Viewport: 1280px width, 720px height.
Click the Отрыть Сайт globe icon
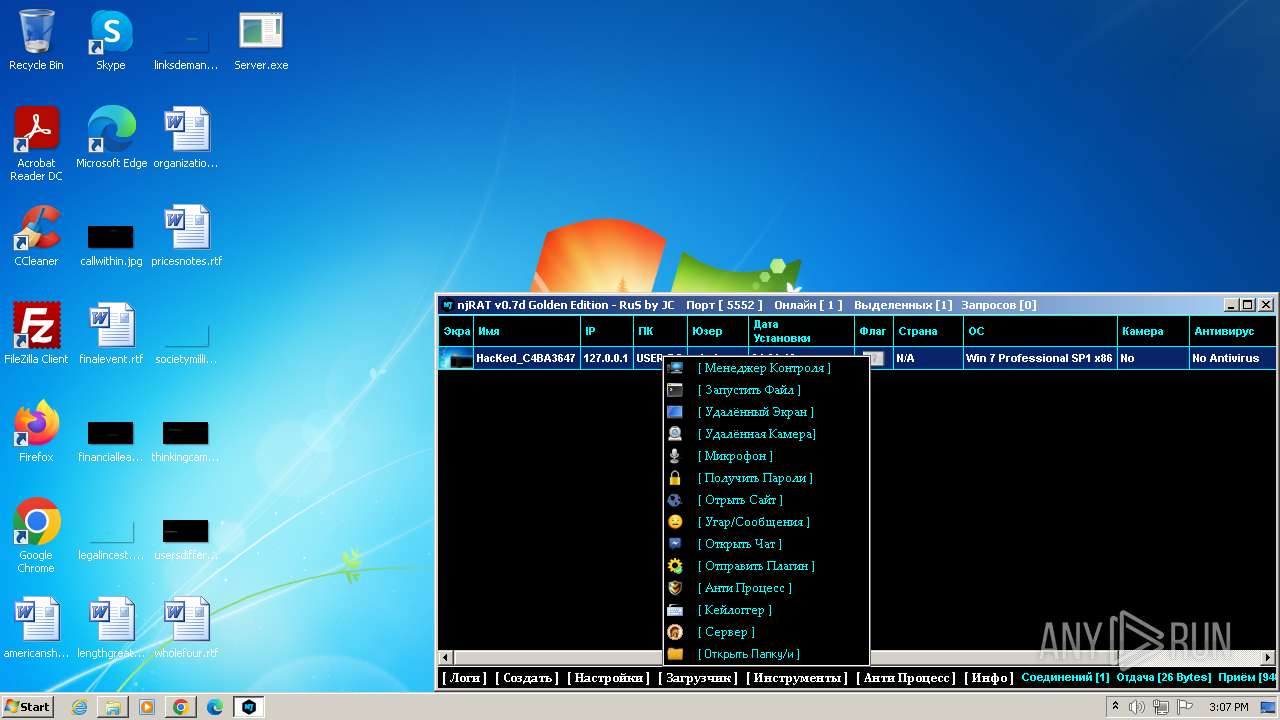pos(676,500)
